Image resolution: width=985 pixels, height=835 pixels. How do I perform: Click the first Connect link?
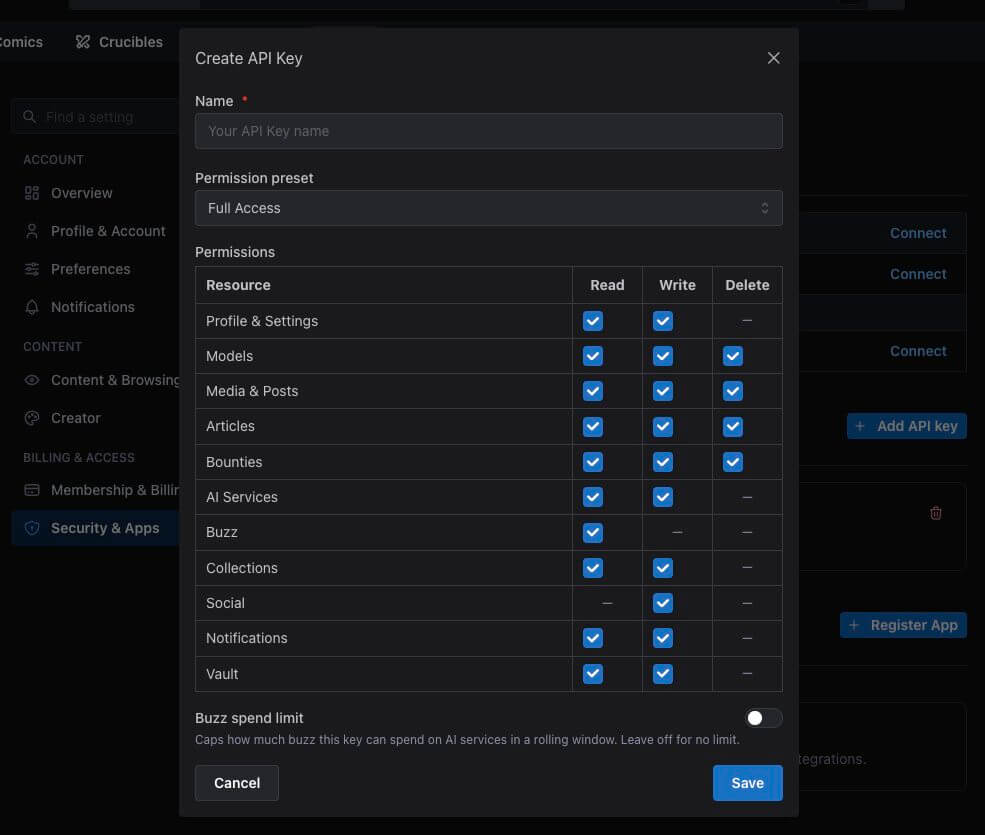pyautogui.click(x=918, y=233)
